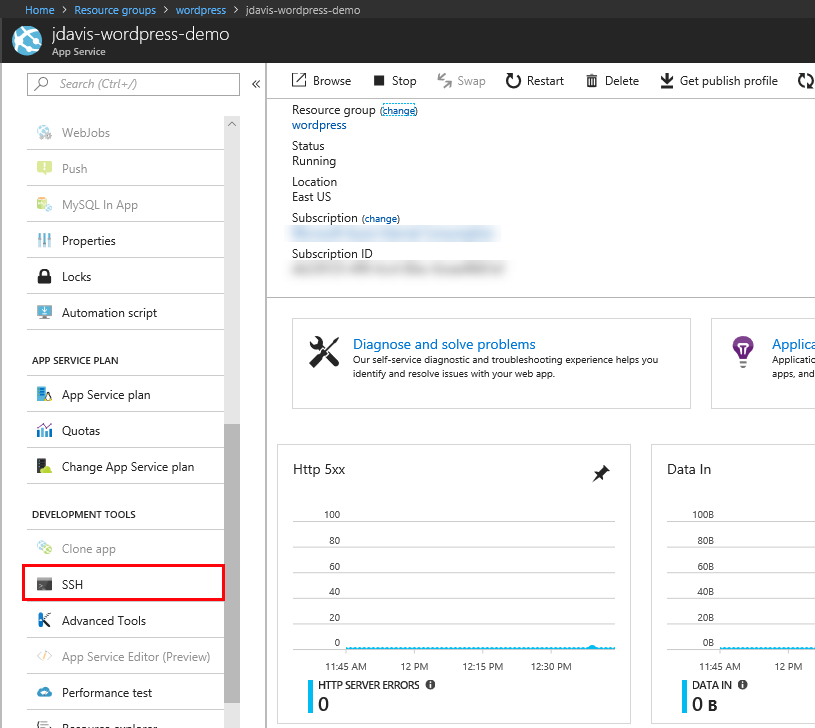Click the Performance test cloud icon

[44, 692]
